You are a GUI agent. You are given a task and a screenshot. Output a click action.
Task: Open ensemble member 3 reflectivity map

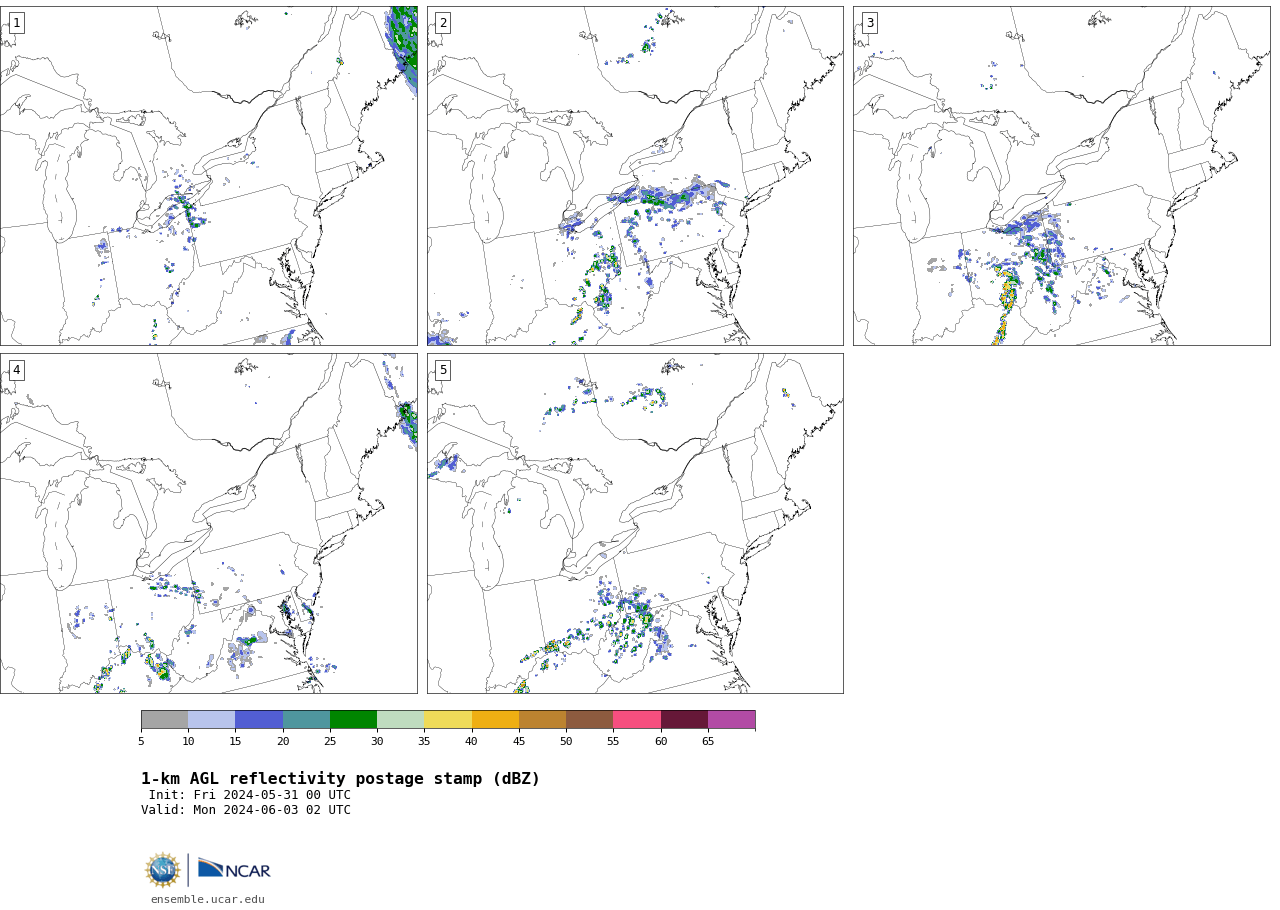[1061, 176]
